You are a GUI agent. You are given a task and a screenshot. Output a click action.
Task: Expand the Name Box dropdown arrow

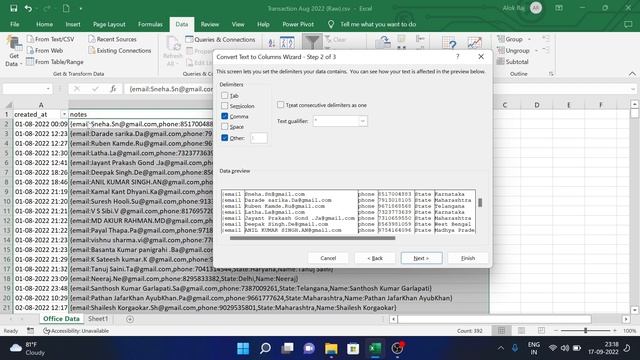(48, 89)
